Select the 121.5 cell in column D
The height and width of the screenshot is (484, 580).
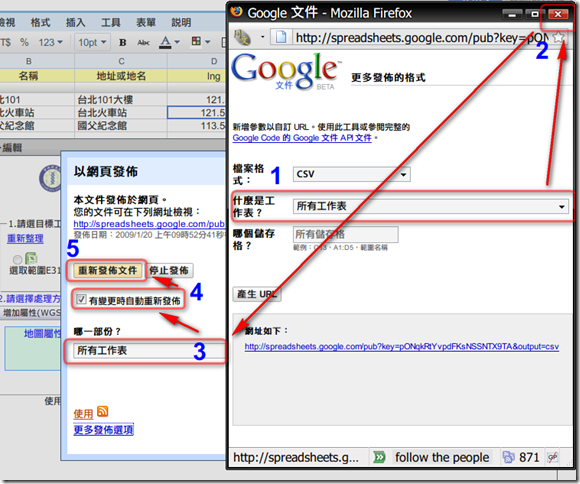click(197, 112)
